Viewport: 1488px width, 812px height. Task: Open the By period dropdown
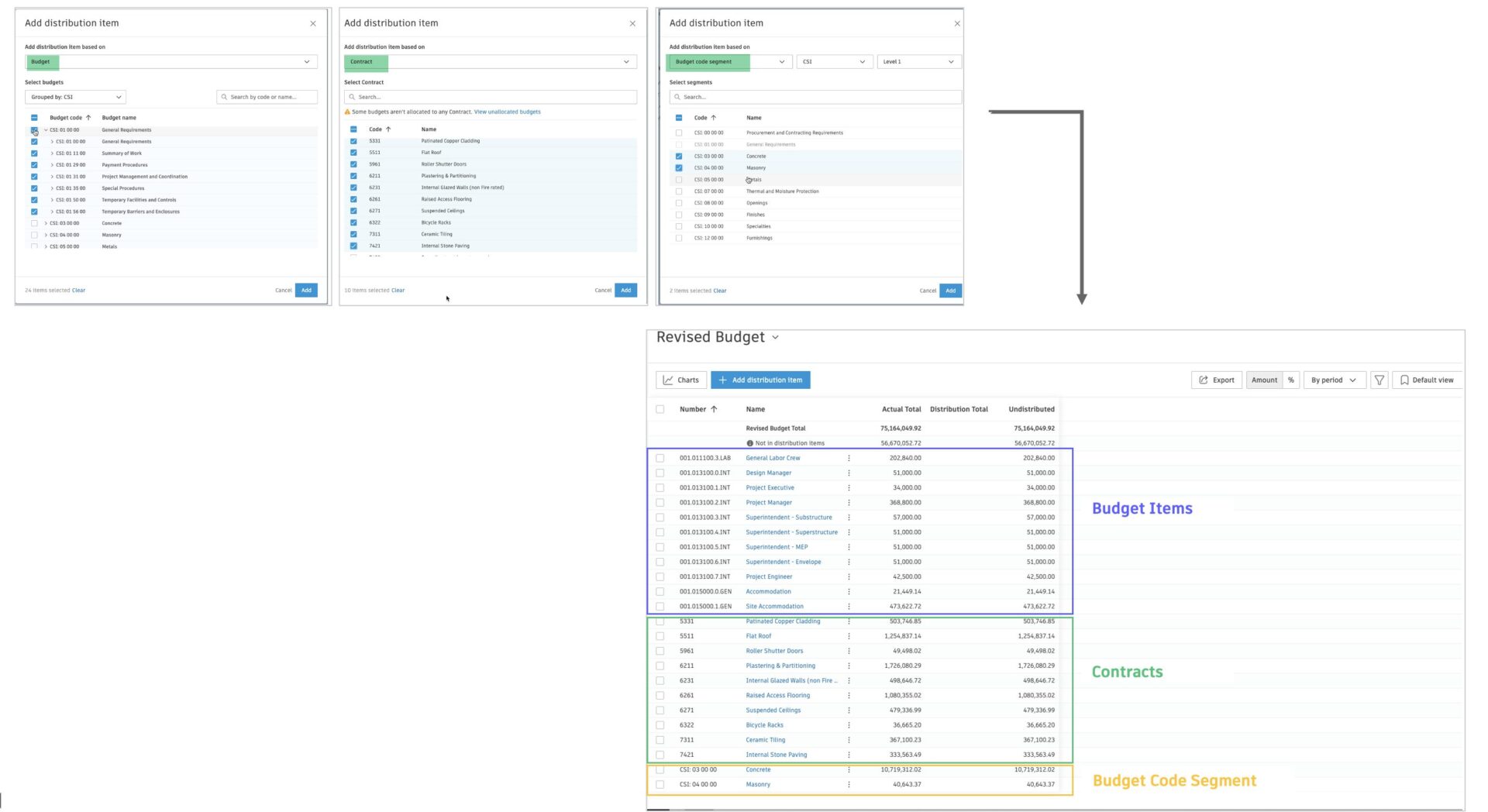tap(1334, 380)
